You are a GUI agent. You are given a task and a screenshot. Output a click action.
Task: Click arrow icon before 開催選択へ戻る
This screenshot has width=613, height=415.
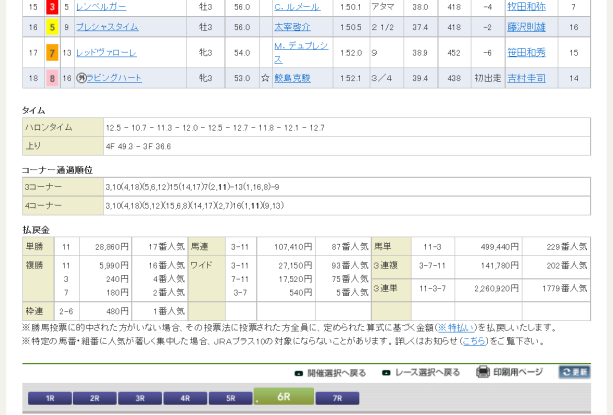(x=298, y=372)
